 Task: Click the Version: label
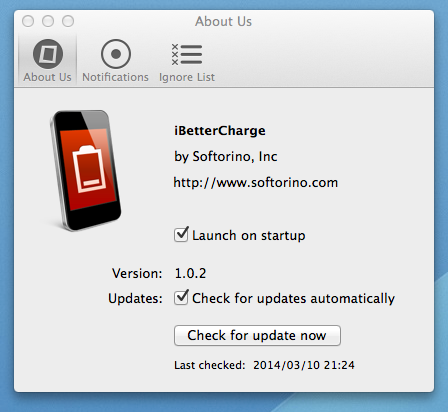coord(137,273)
